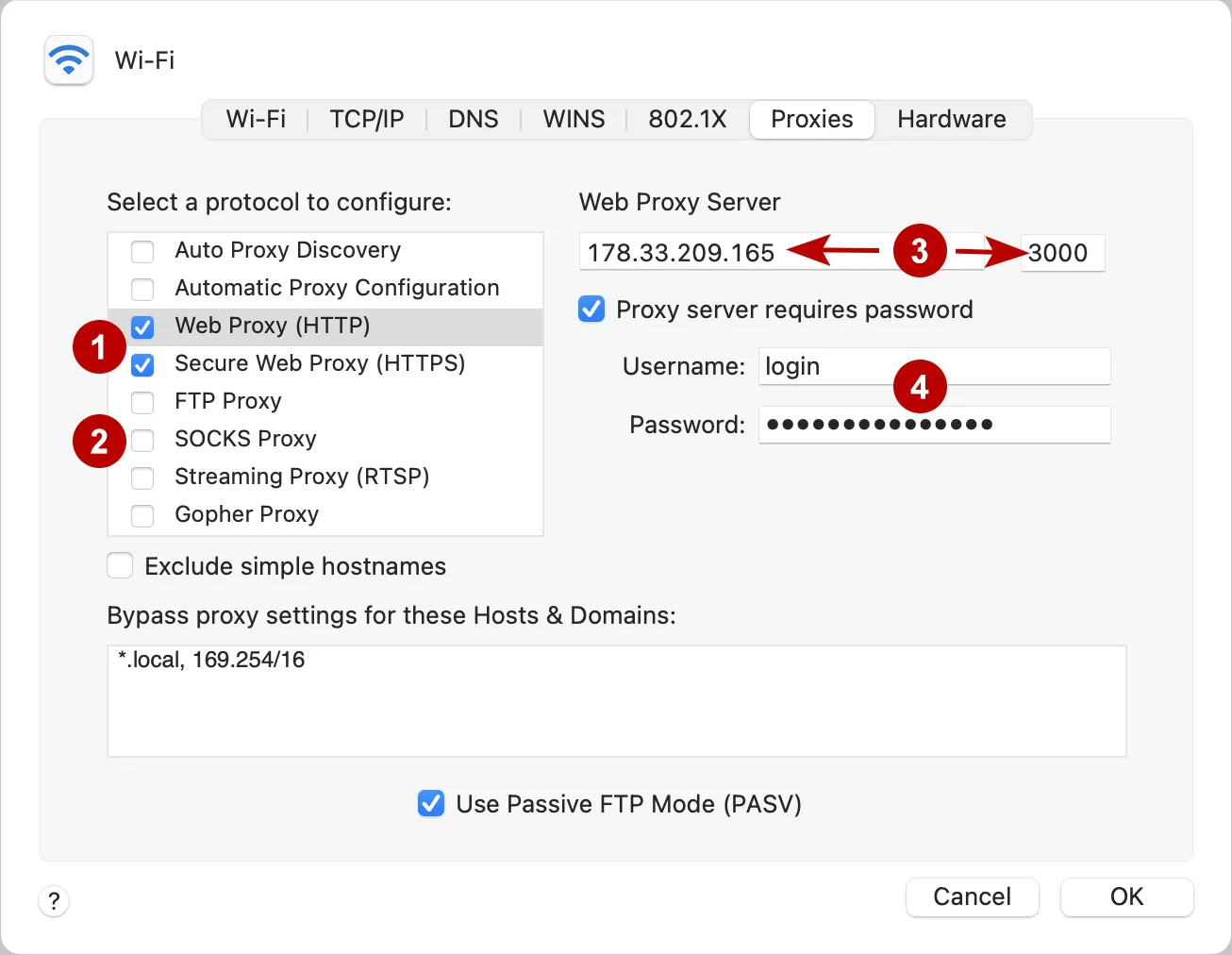This screenshot has height=955, width=1232.
Task: Click the Cancel button
Action: (972, 896)
